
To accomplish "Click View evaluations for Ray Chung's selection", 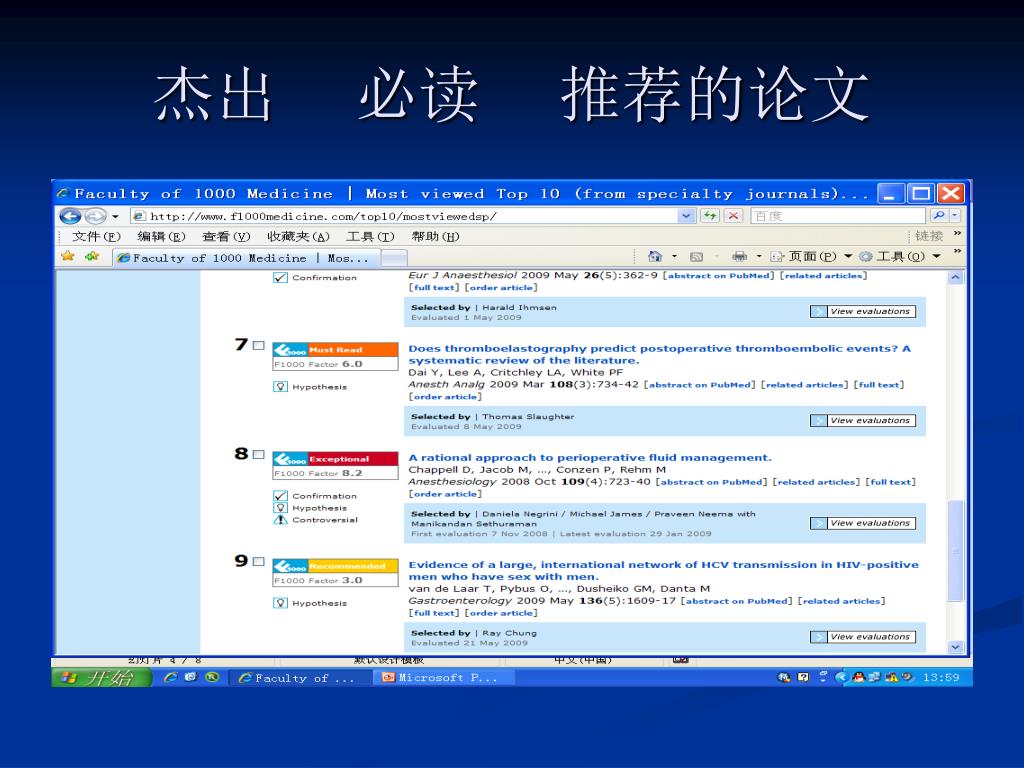I will tap(863, 637).
